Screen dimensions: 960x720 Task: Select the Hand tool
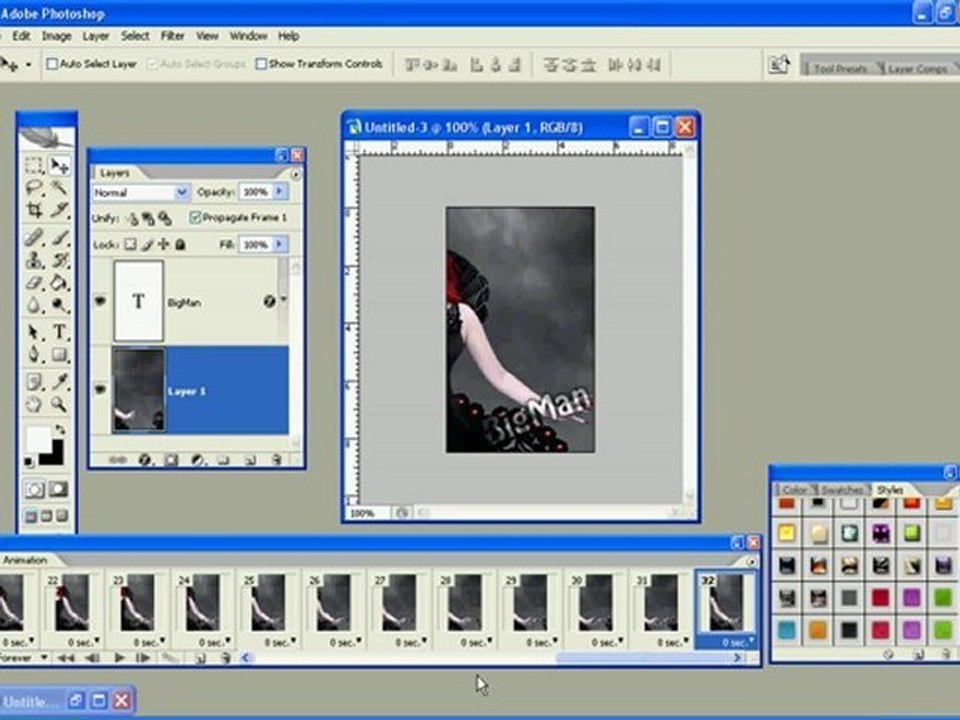pos(34,403)
